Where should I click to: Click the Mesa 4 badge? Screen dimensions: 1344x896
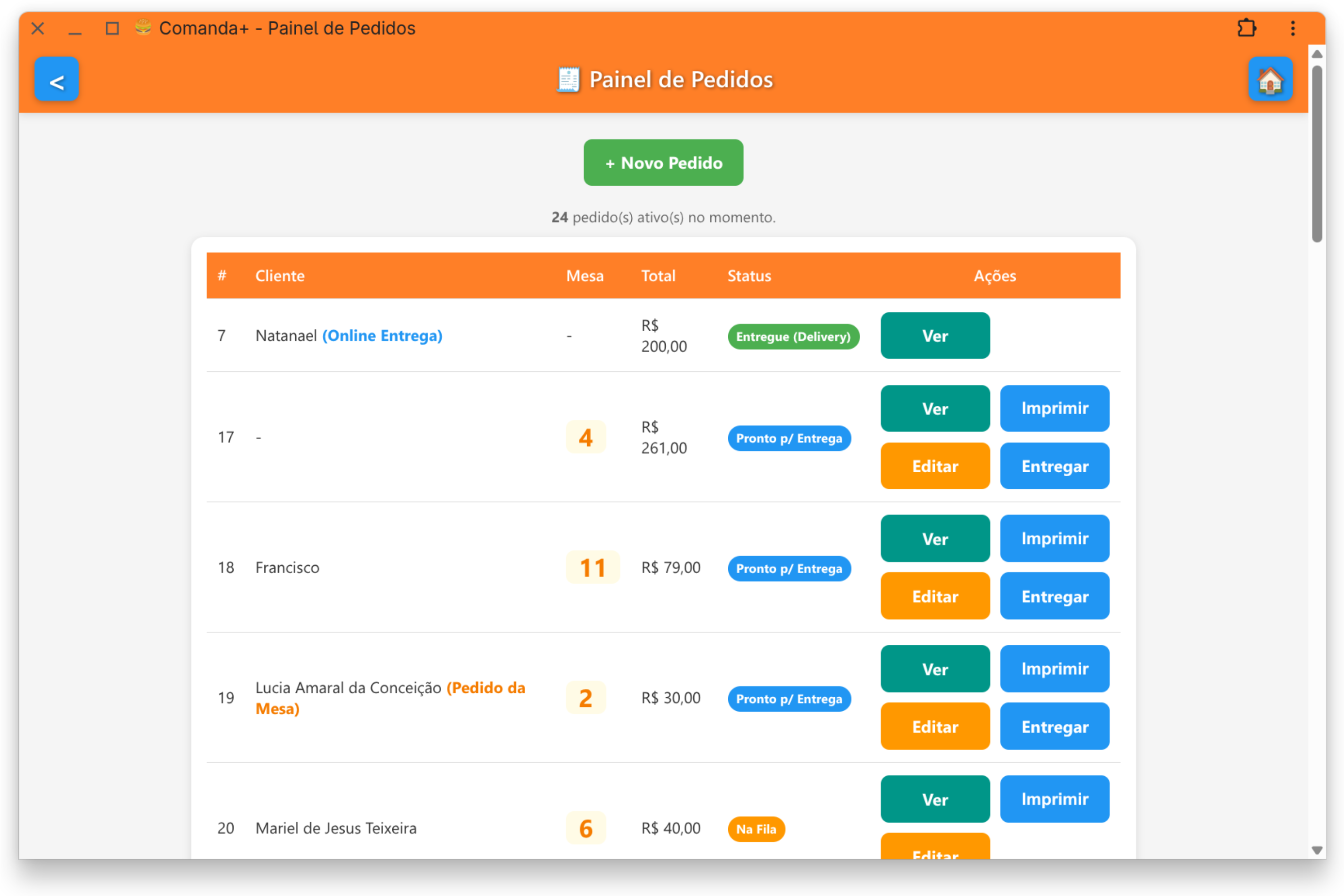point(585,438)
